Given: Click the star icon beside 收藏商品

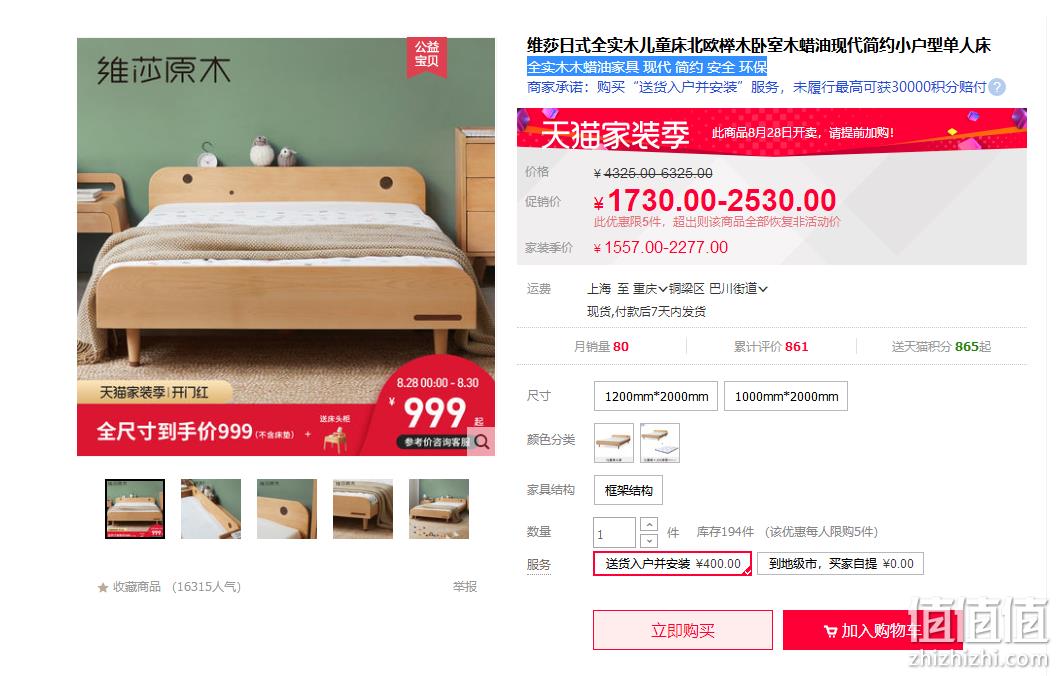Looking at the screenshot, I should pos(103,587).
